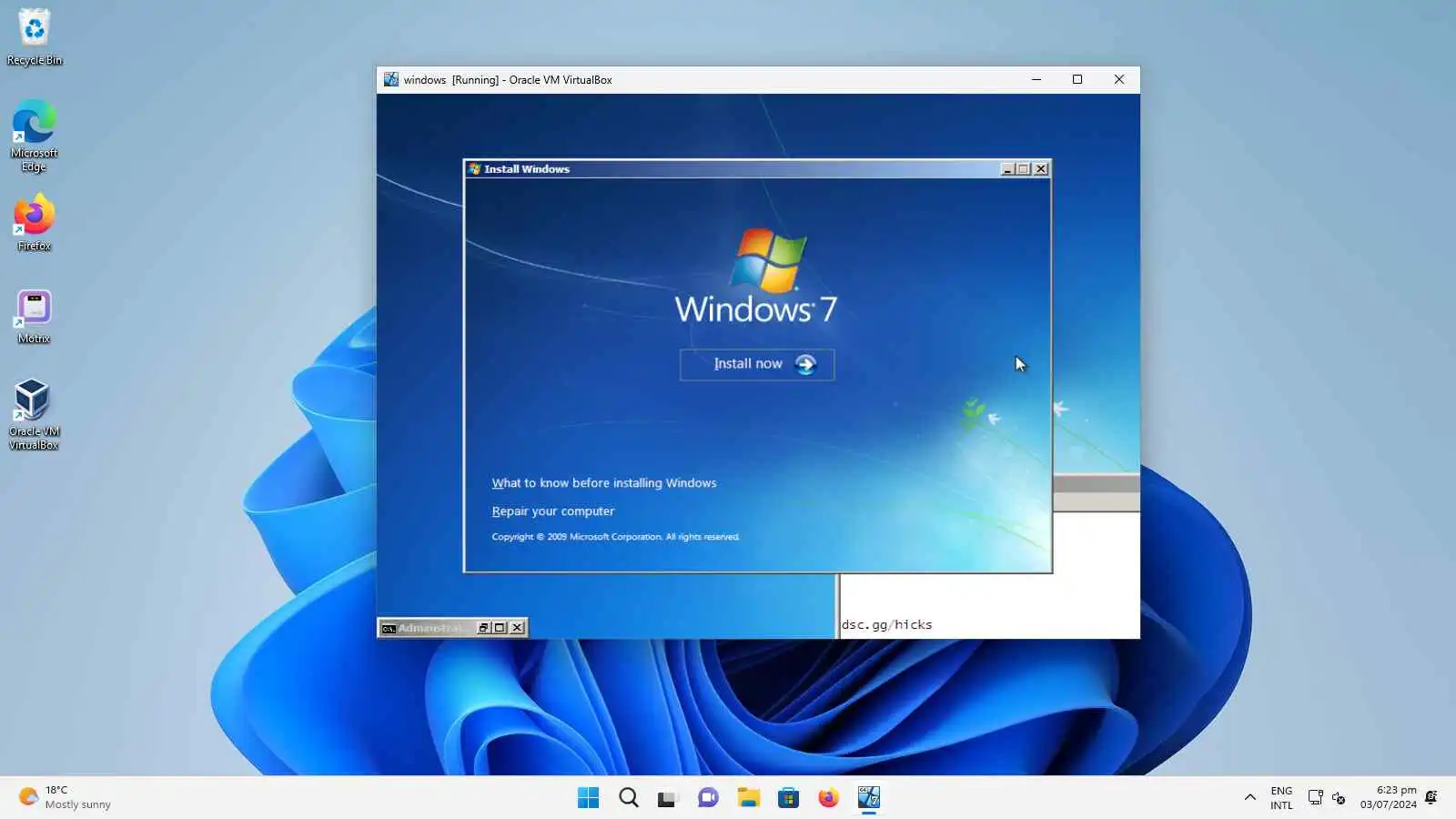1456x819 pixels.
Task: Close the Oracle VM VirtualBox window
Action: coord(1119,79)
